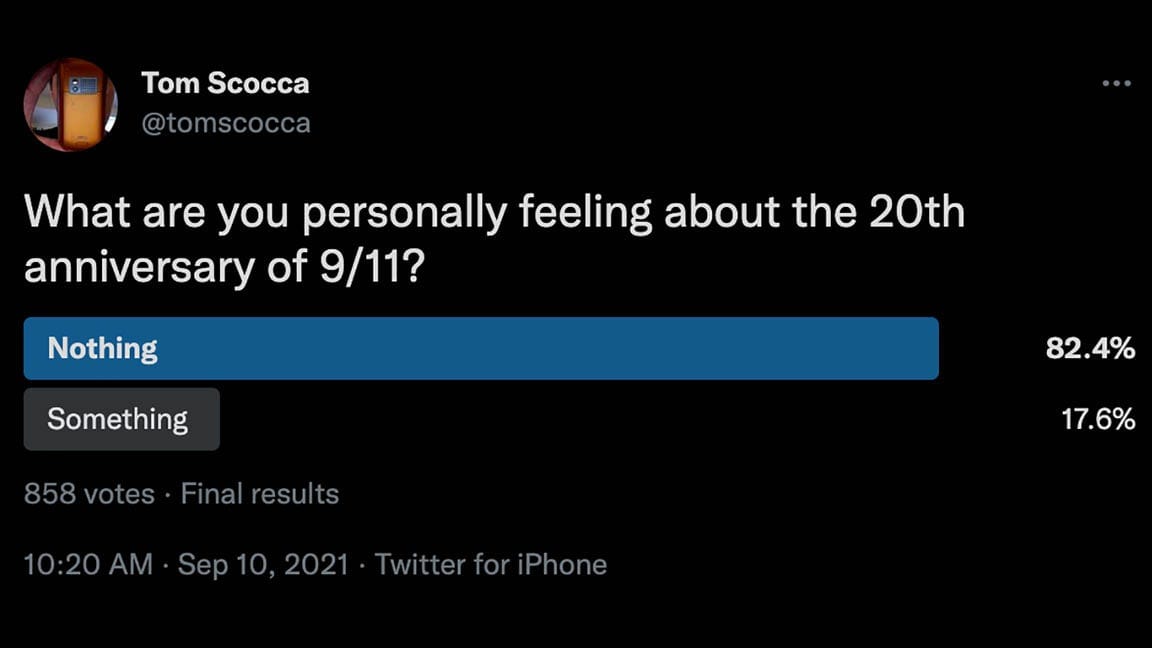Click the 82.4% result figure
The height and width of the screenshot is (648, 1152).
point(1090,348)
